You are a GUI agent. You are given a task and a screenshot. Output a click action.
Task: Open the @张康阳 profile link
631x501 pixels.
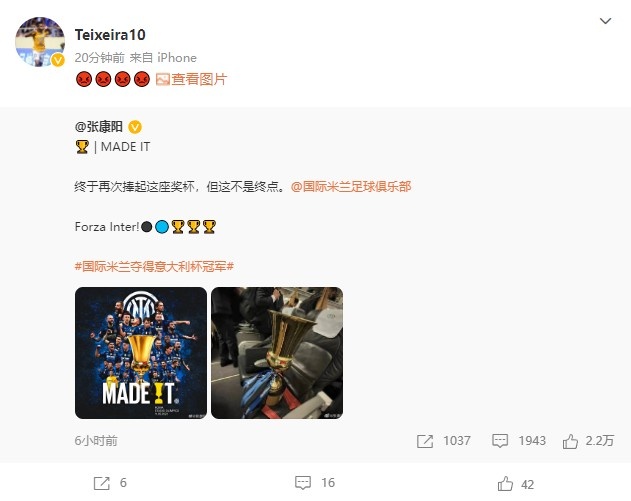(99, 127)
